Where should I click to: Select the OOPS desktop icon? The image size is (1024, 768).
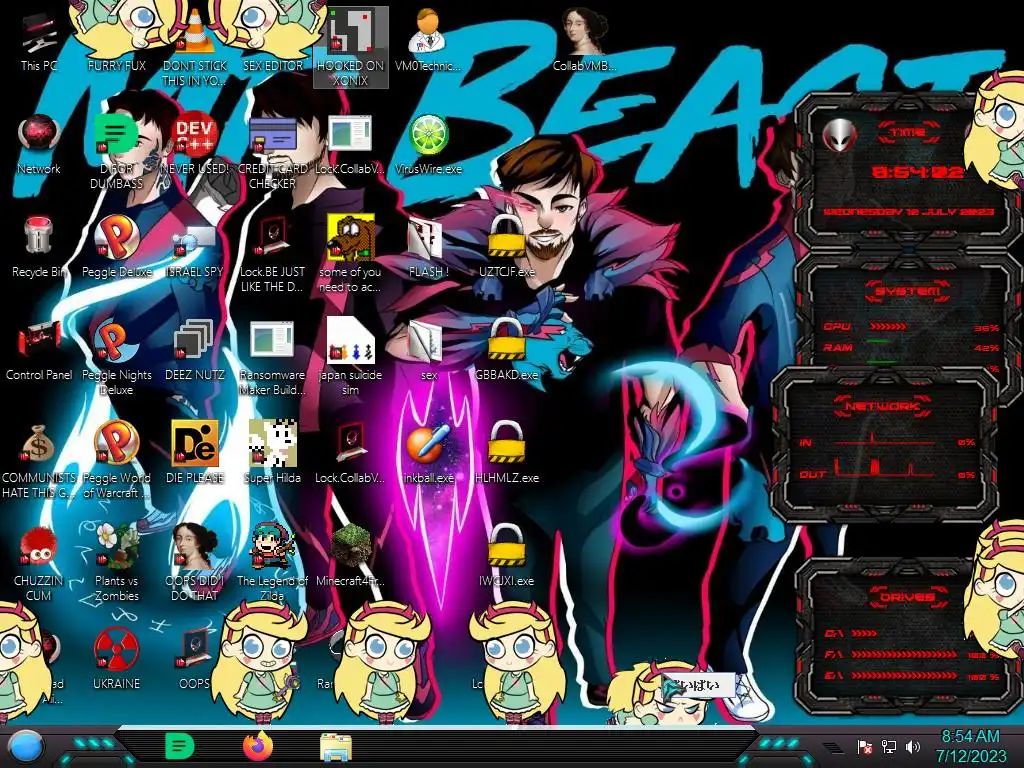click(195, 658)
